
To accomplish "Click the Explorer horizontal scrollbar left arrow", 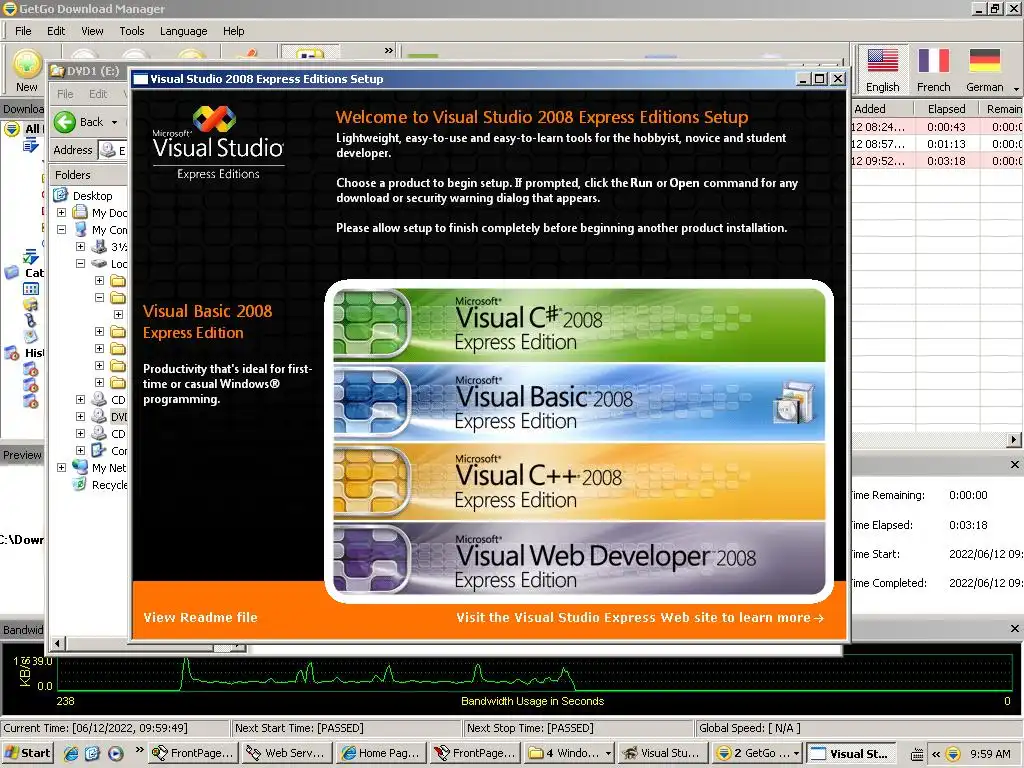I will point(57,644).
